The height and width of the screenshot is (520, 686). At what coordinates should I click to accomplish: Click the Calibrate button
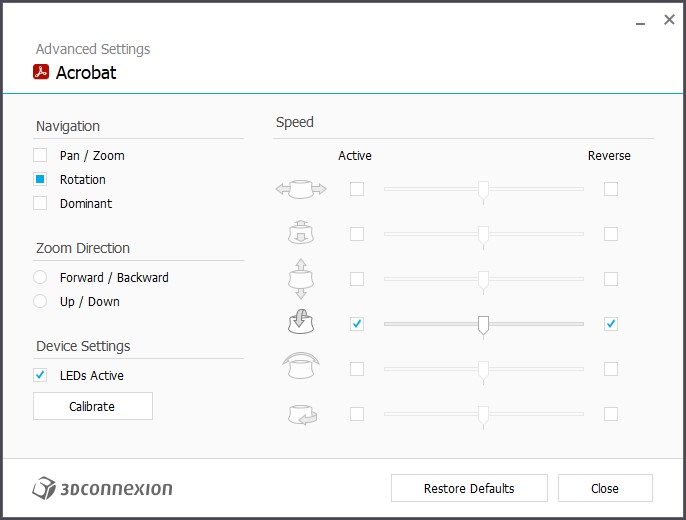pyautogui.click(x=93, y=406)
